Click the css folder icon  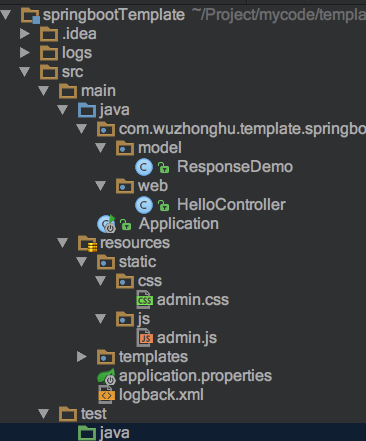pos(125,281)
